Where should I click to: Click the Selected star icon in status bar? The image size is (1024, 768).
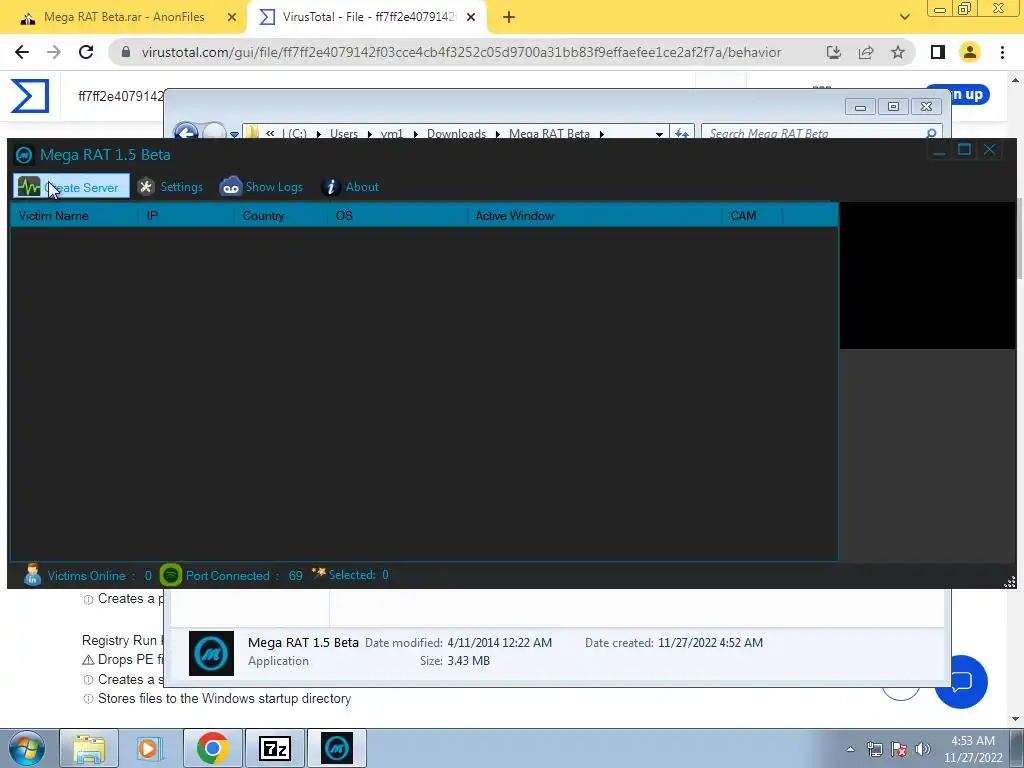click(318, 573)
